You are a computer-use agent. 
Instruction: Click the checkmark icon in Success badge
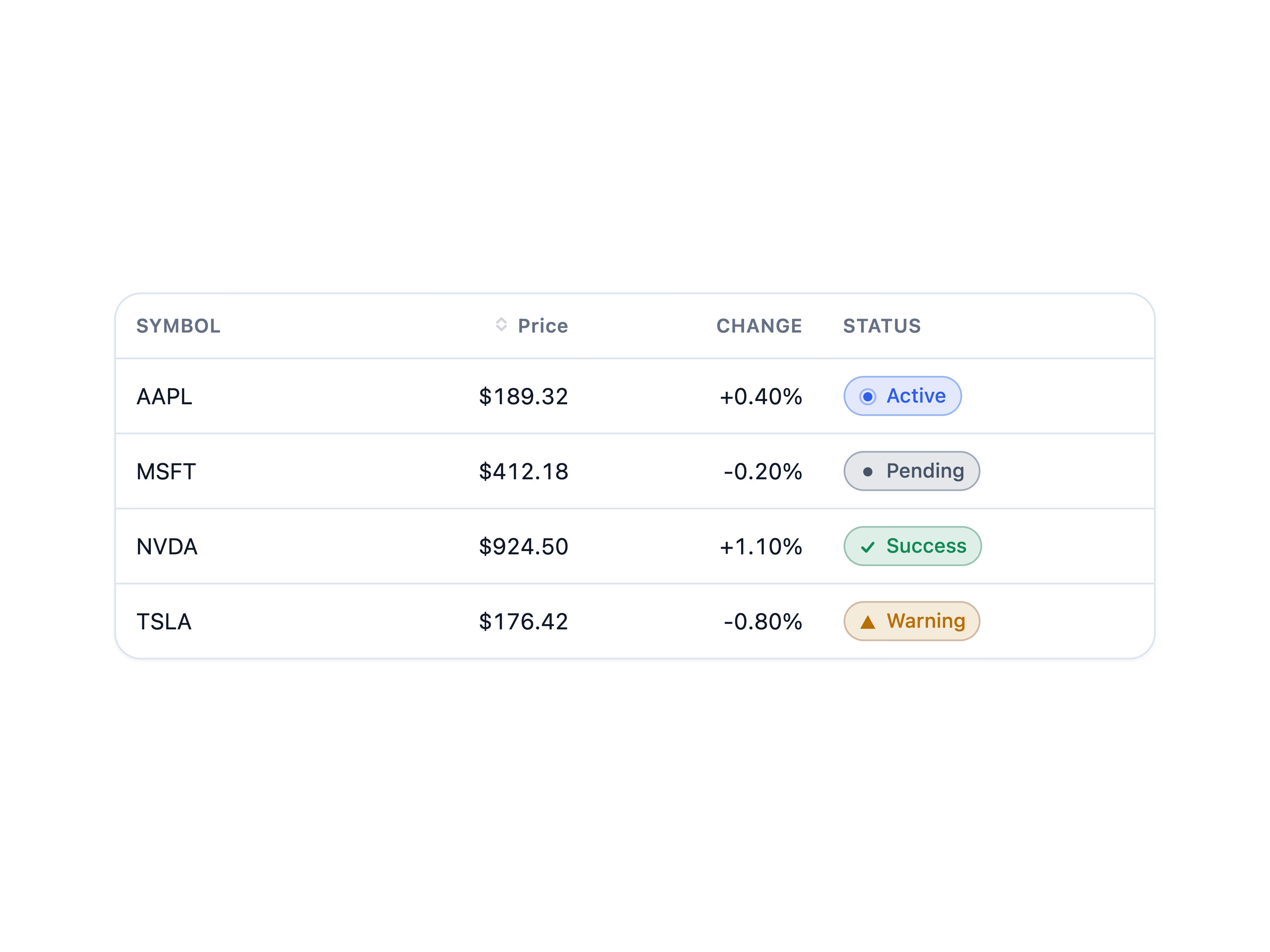point(868,547)
